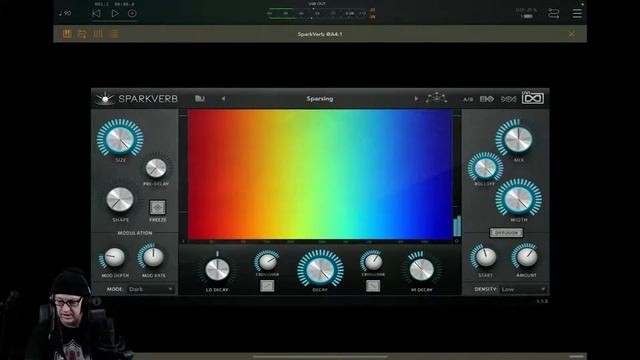Open the fourth orange list icon
The width and height of the screenshot is (640, 360).
tap(114, 34)
